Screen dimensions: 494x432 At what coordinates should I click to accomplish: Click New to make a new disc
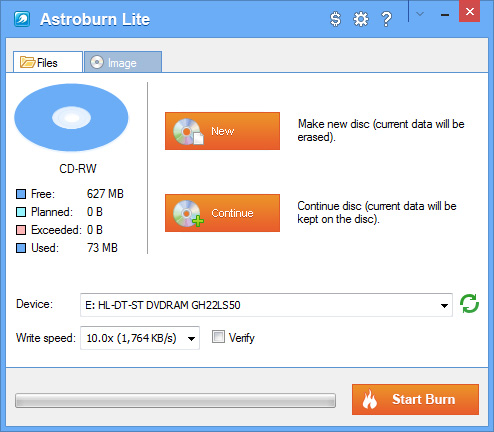point(222,131)
